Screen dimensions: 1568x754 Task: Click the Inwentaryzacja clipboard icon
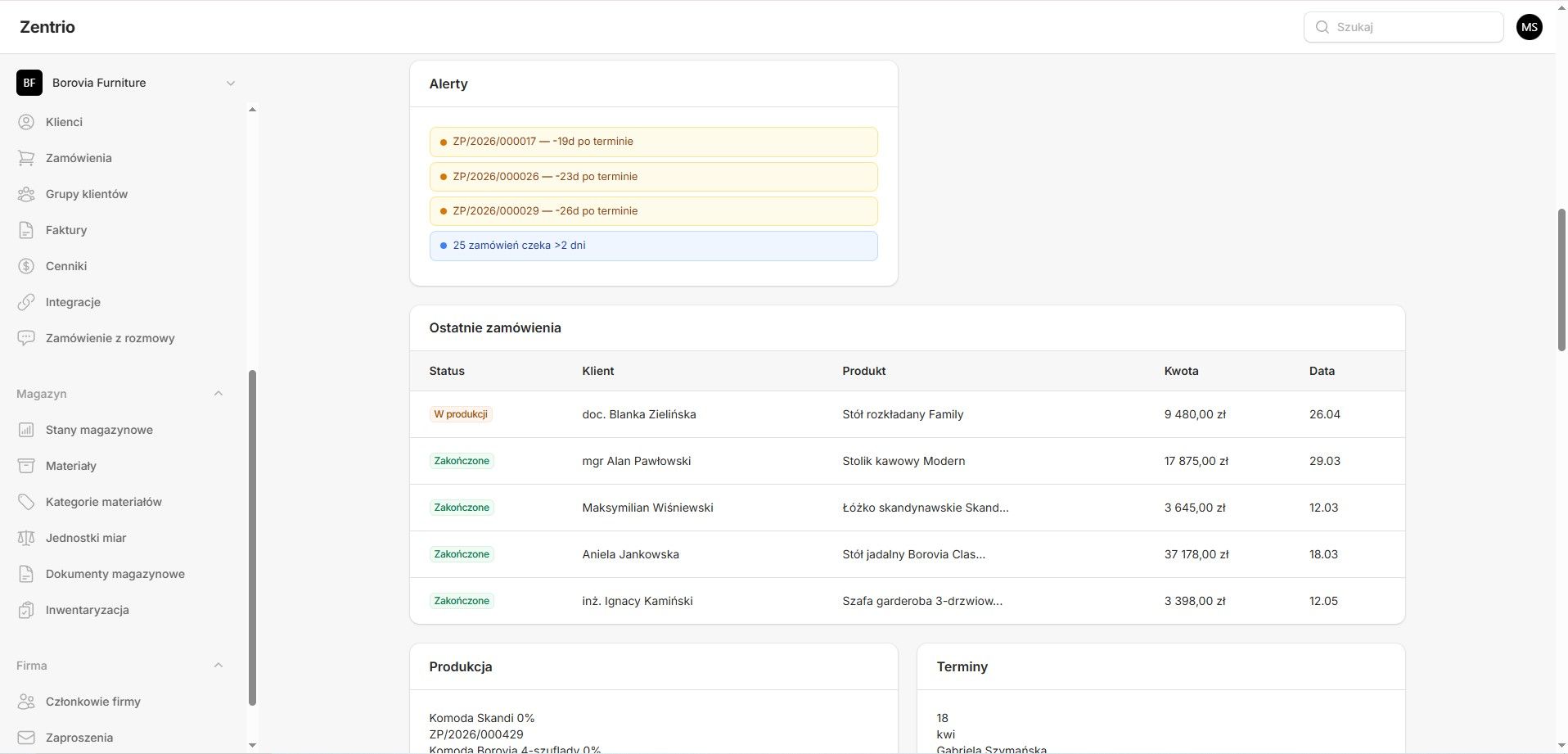pyautogui.click(x=26, y=610)
